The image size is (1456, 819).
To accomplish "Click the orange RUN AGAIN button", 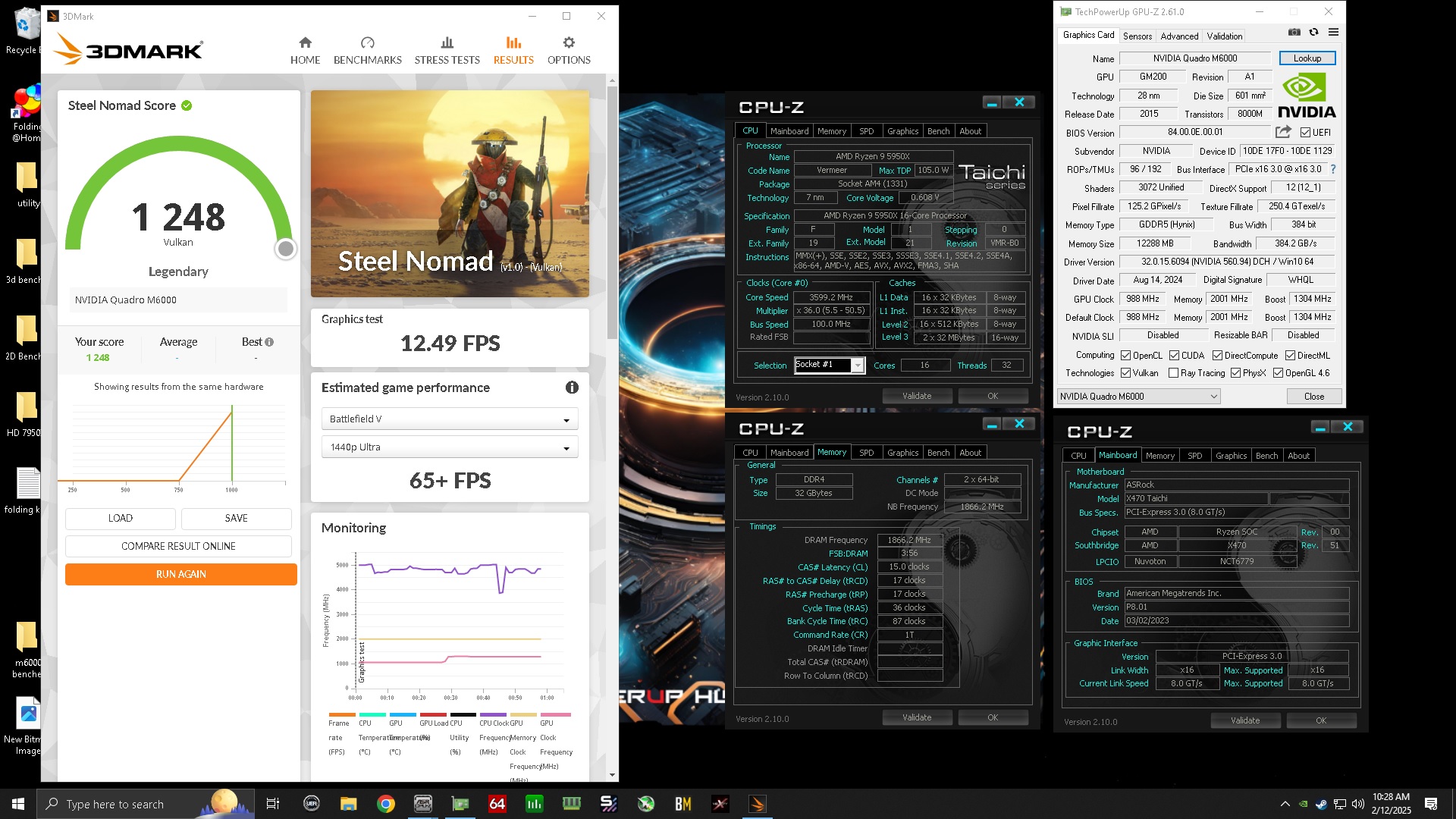I will coord(180,574).
